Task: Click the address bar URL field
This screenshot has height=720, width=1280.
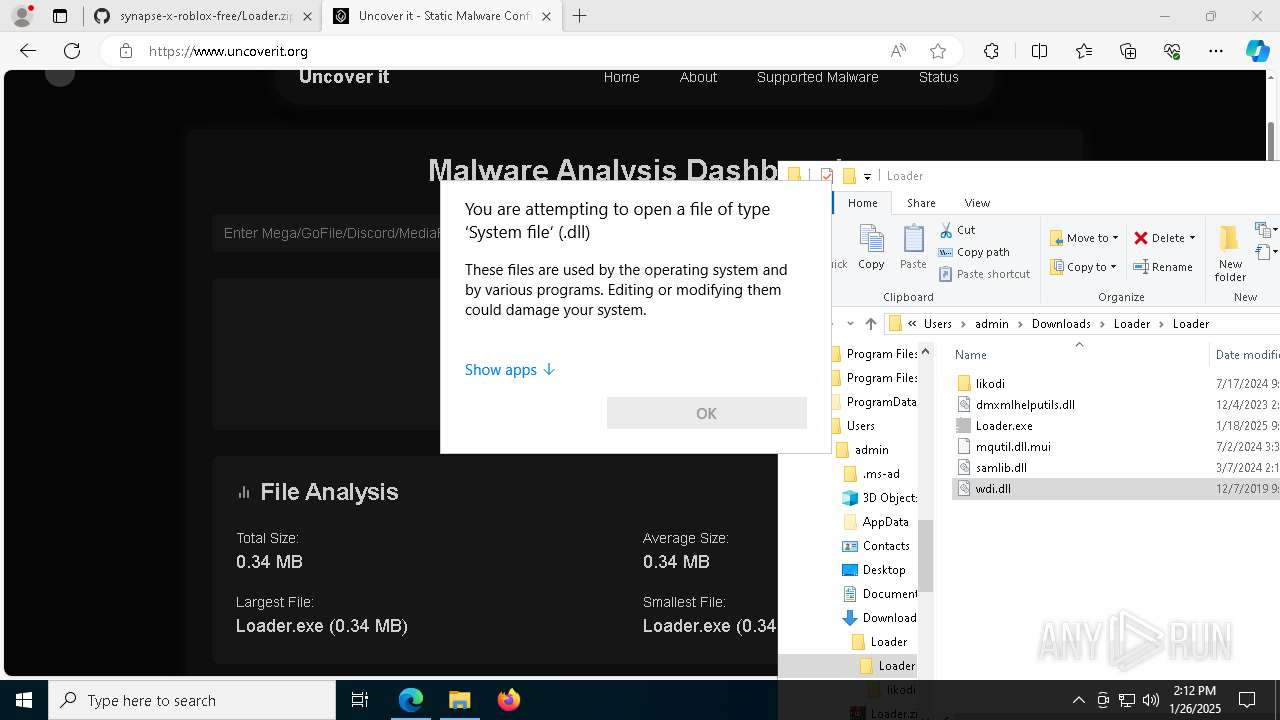Action: click(510, 51)
